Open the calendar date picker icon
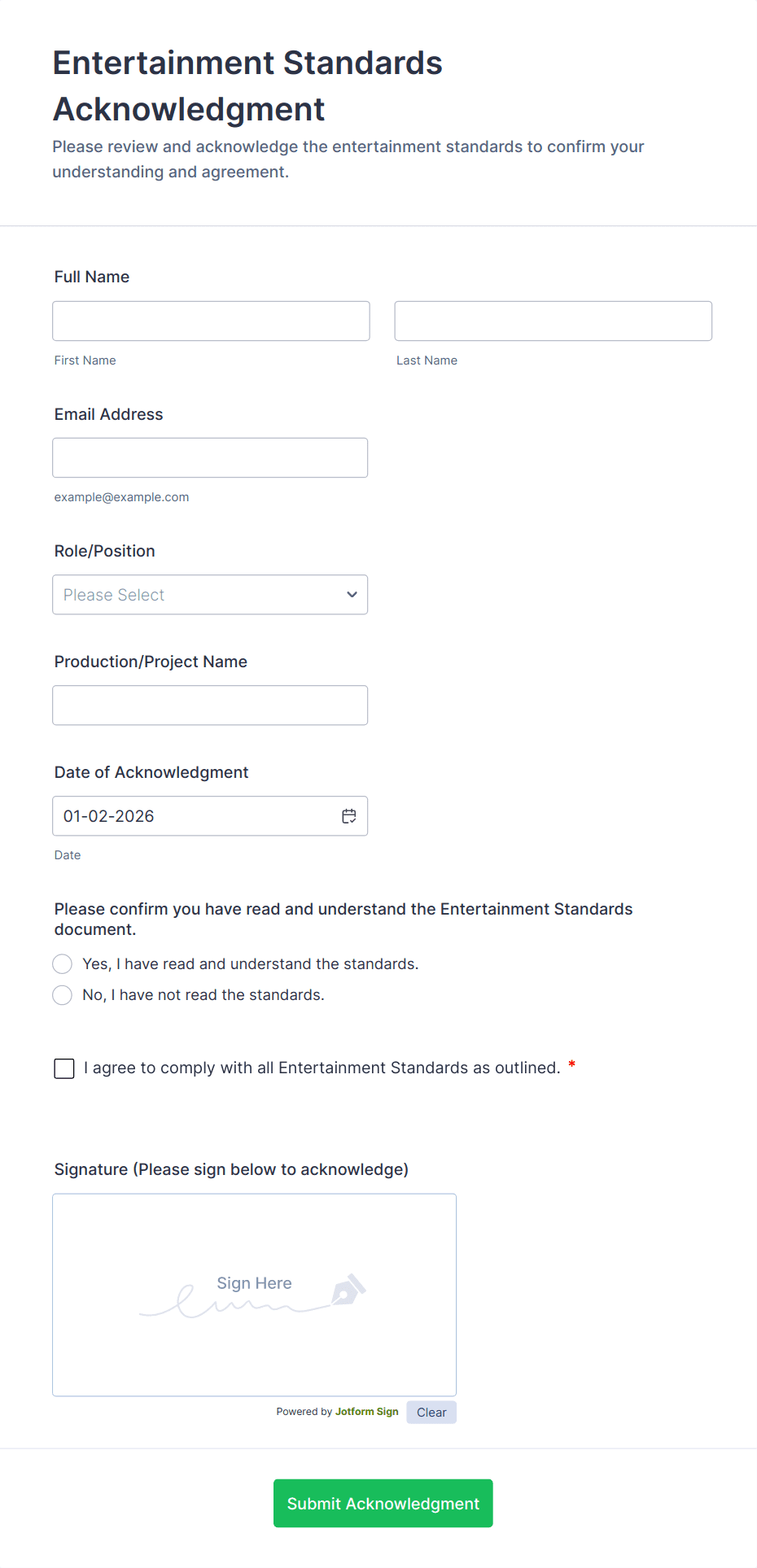Image resolution: width=757 pixels, height=1568 pixels. (349, 816)
